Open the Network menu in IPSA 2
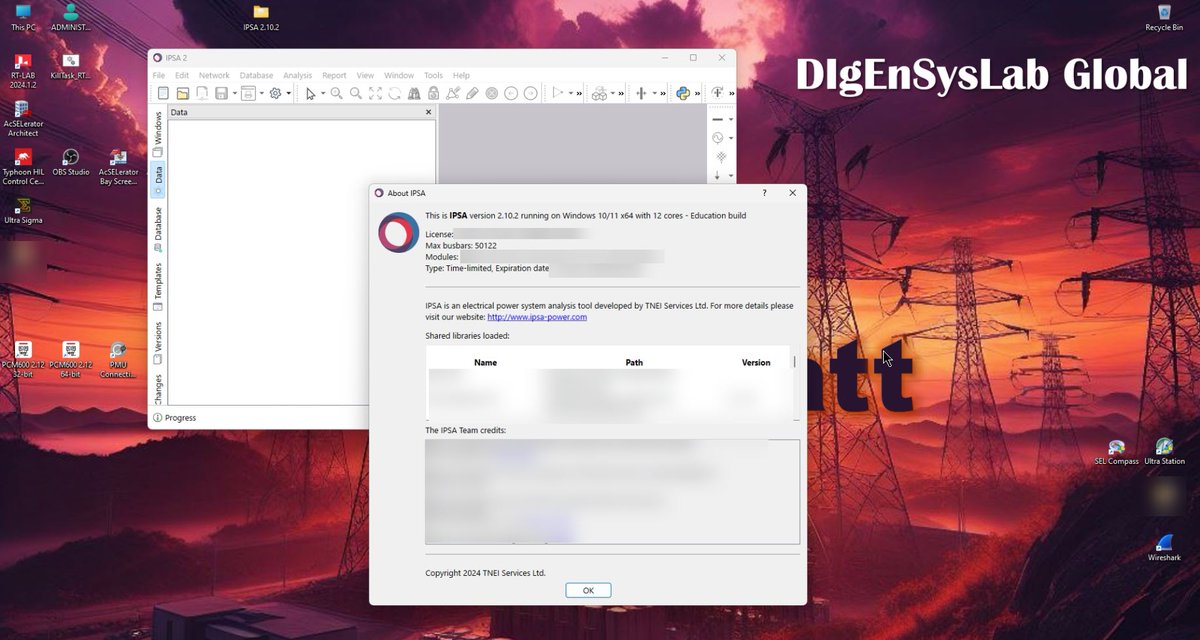Viewport: 1200px width, 640px height. 214,75
